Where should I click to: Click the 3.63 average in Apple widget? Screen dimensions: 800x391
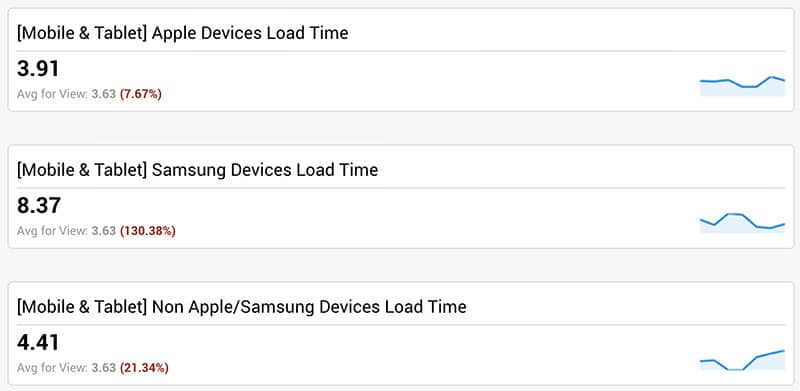tap(104, 94)
